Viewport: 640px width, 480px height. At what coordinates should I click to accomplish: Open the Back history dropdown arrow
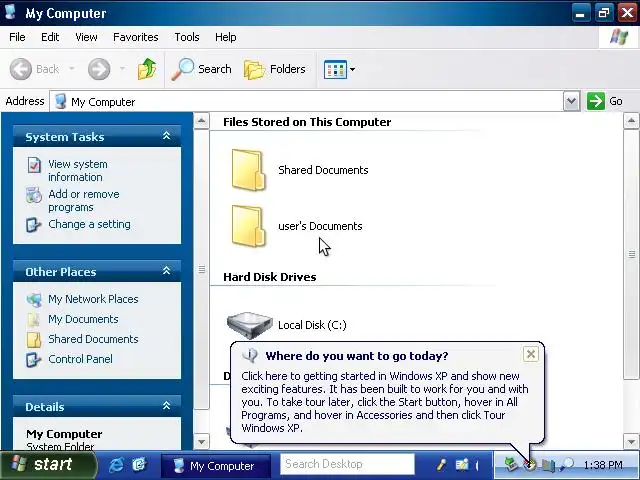72,69
